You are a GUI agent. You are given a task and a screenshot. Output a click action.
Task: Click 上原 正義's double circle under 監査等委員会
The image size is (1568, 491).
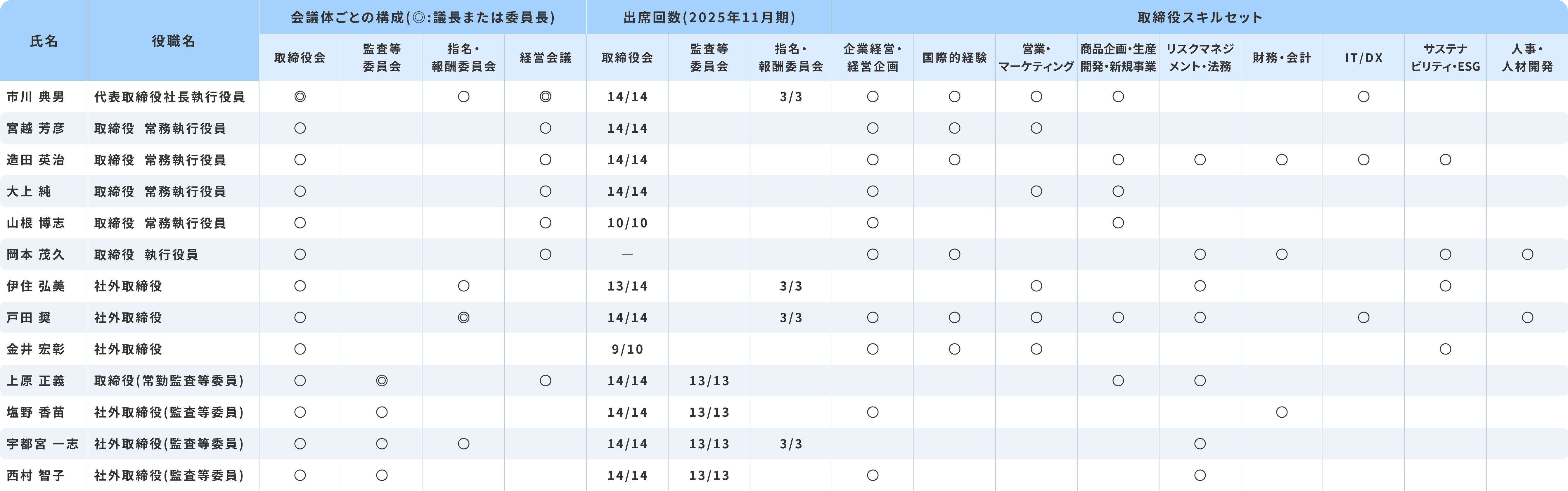382,381
